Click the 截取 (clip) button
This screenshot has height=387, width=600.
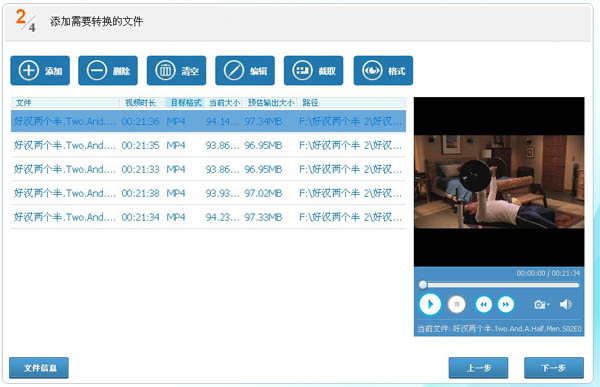click(x=313, y=70)
